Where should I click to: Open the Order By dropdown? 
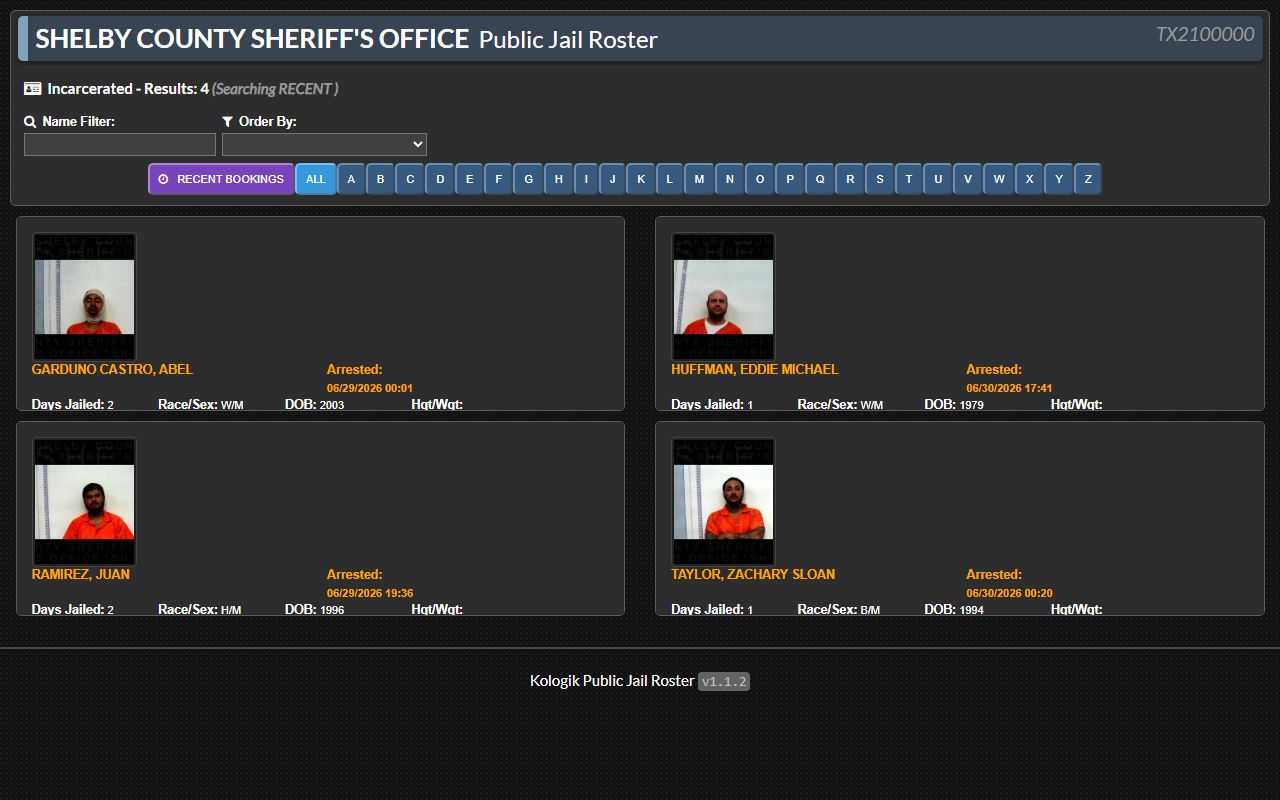click(324, 145)
